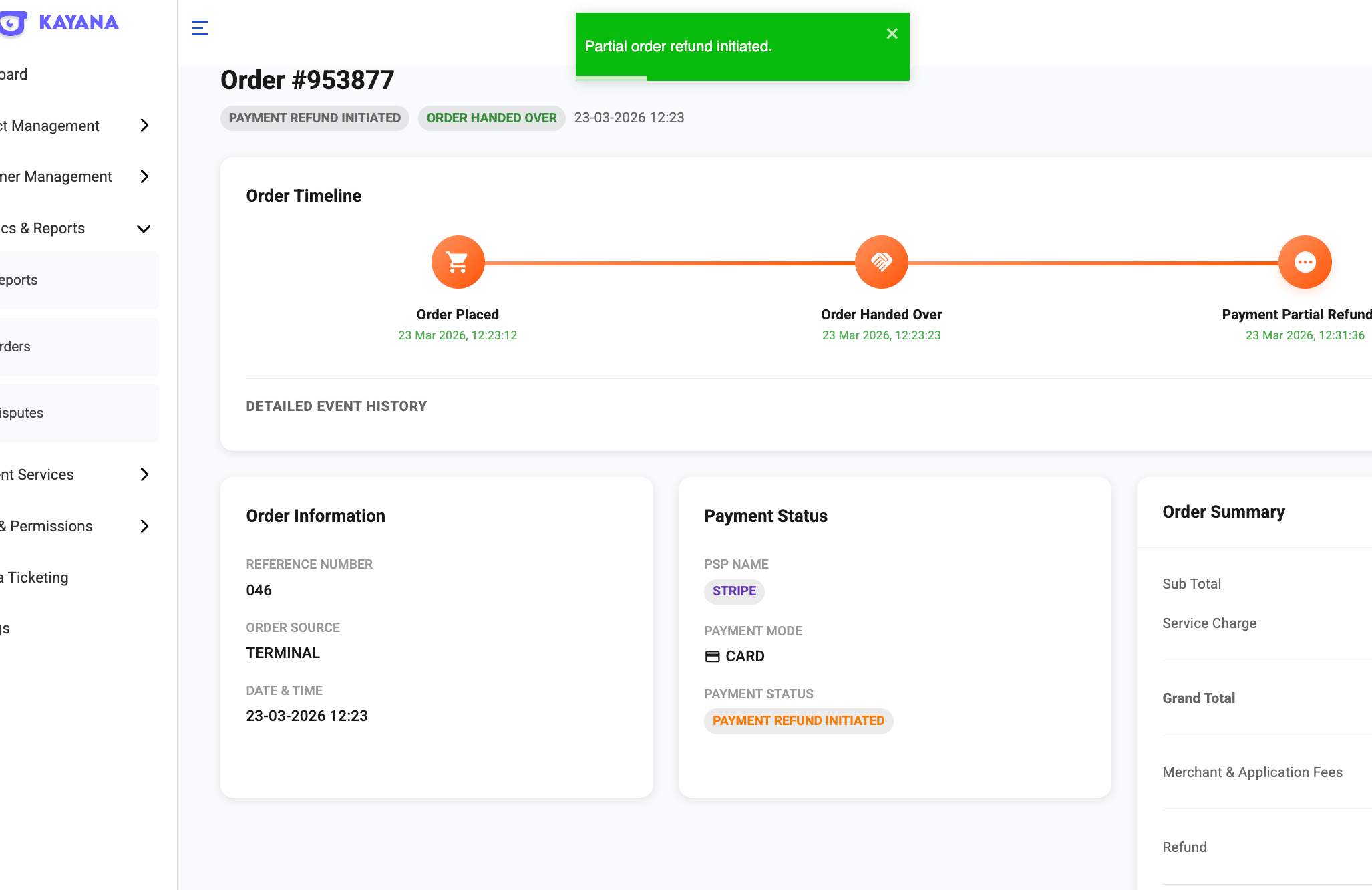
Task: Click the ORDER HANDED OVER status badge
Action: tap(492, 118)
